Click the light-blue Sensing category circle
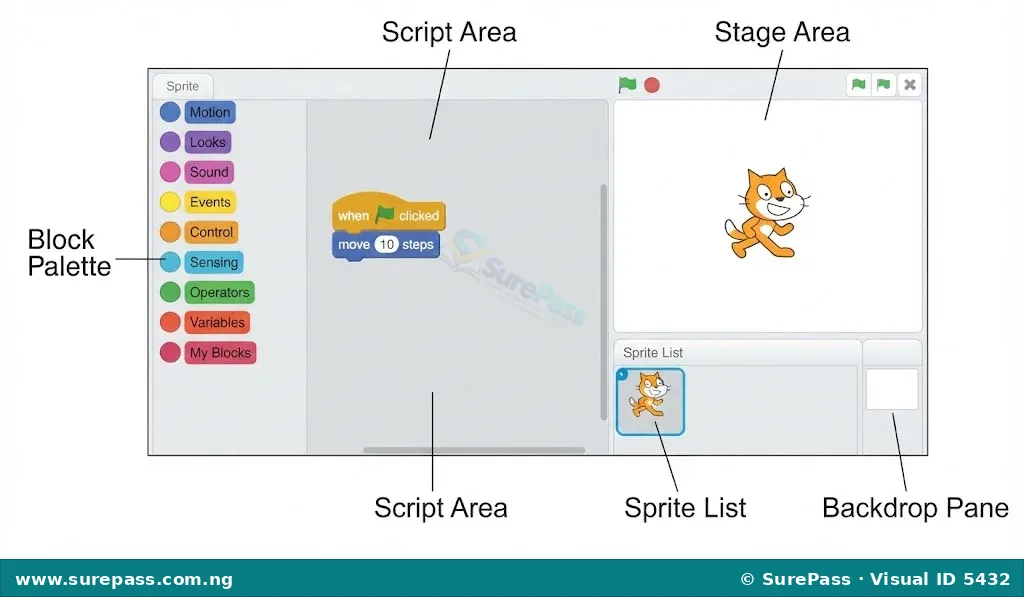The image size is (1024, 597). click(x=170, y=262)
